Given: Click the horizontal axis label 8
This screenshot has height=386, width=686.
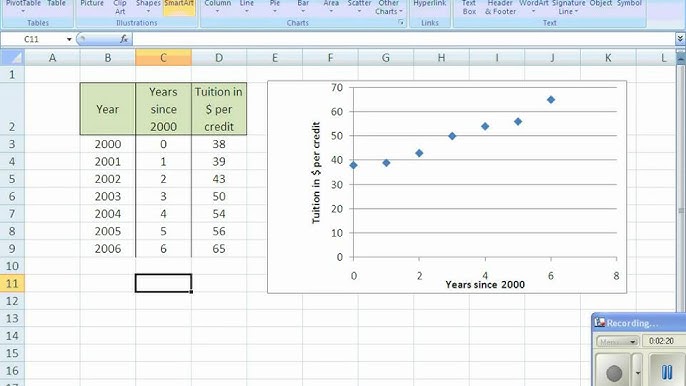Looking at the screenshot, I should (616, 276).
